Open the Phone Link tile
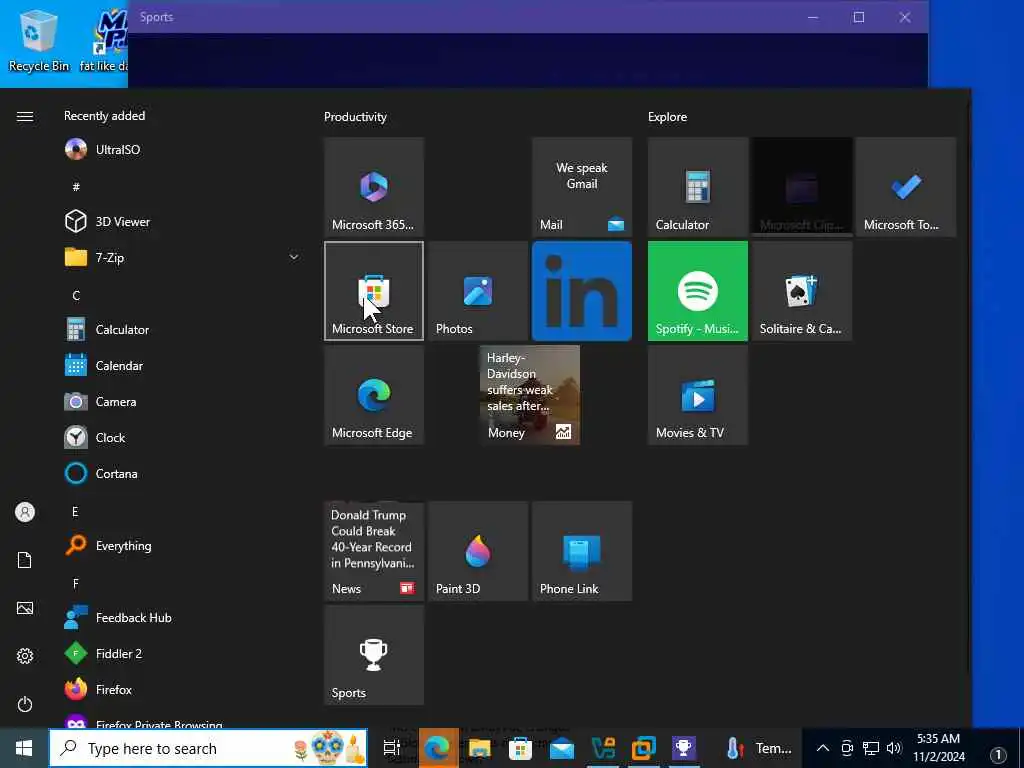This screenshot has height=768, width=1024. 582,551
